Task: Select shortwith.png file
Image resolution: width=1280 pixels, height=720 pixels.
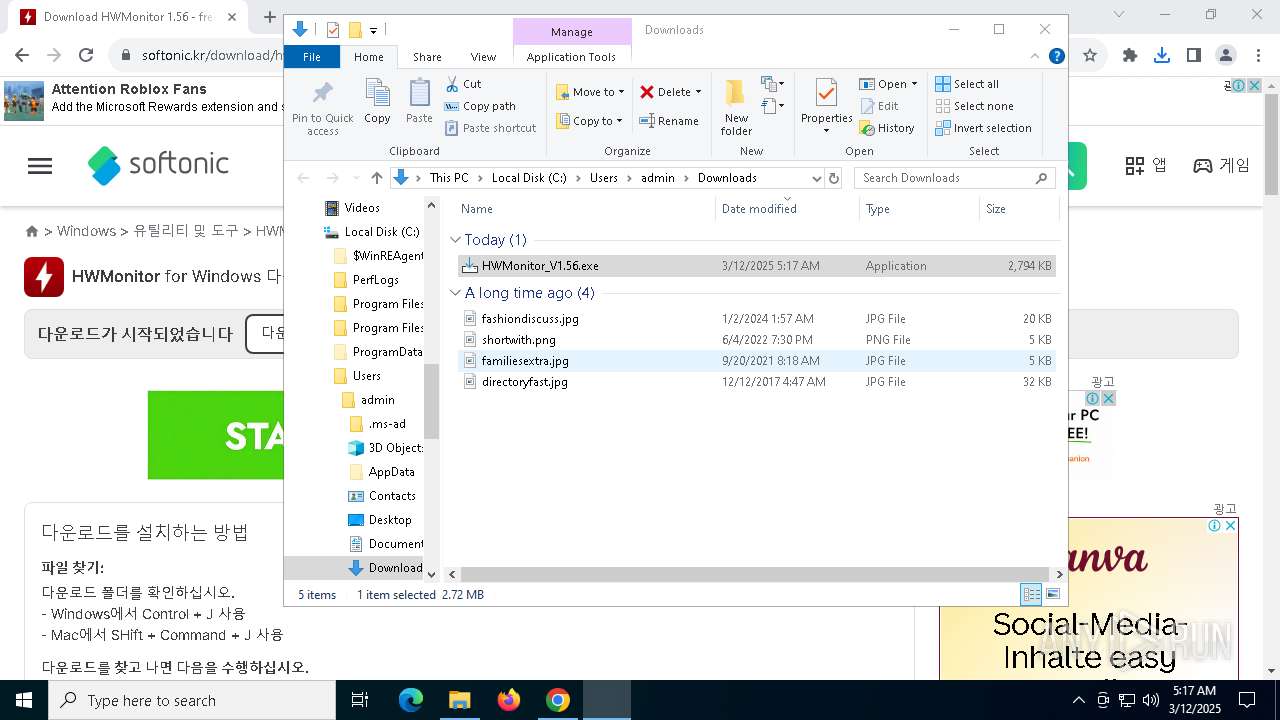Action: coord(756,340)
